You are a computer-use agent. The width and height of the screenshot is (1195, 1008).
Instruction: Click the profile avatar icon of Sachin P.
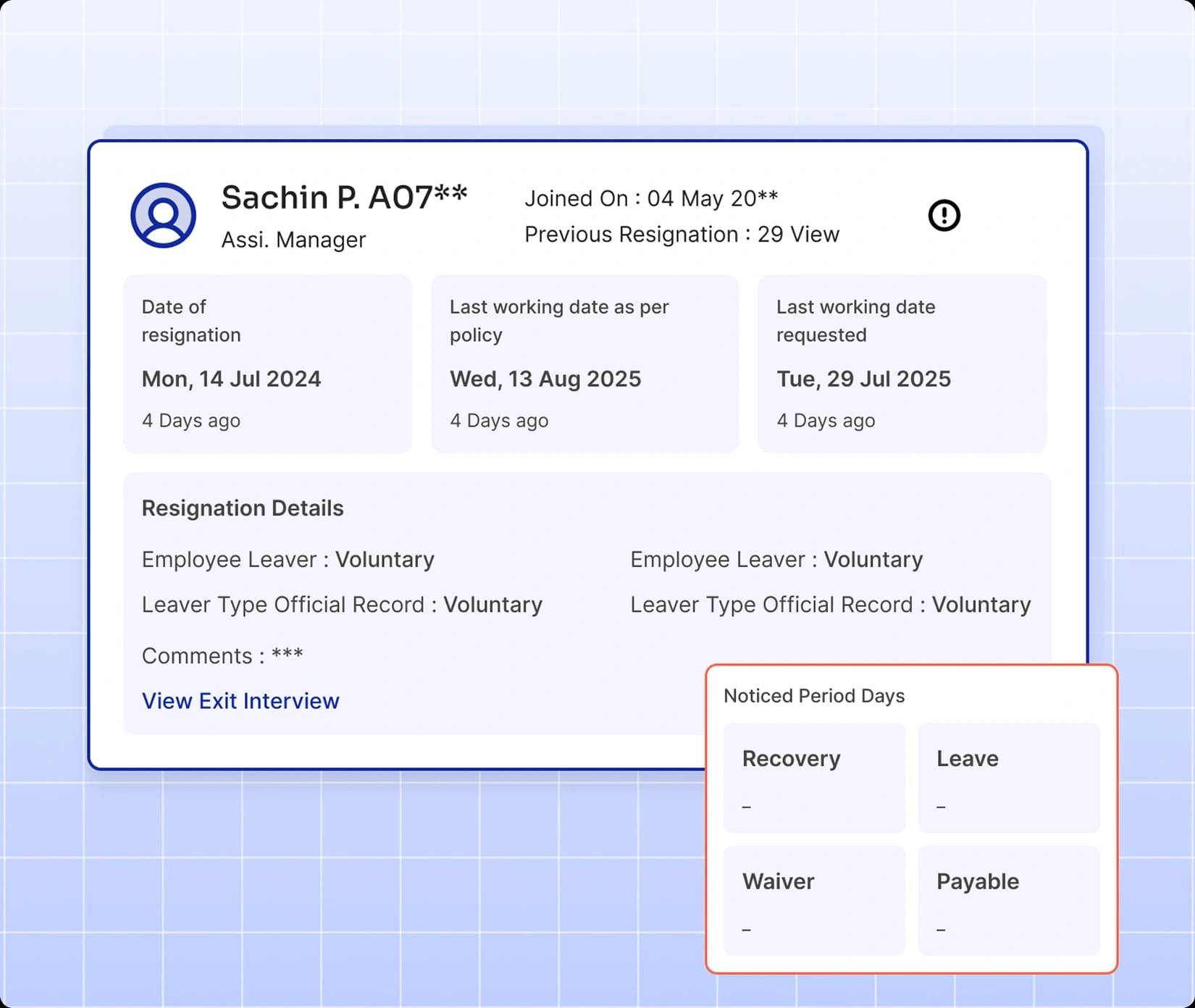162,216
